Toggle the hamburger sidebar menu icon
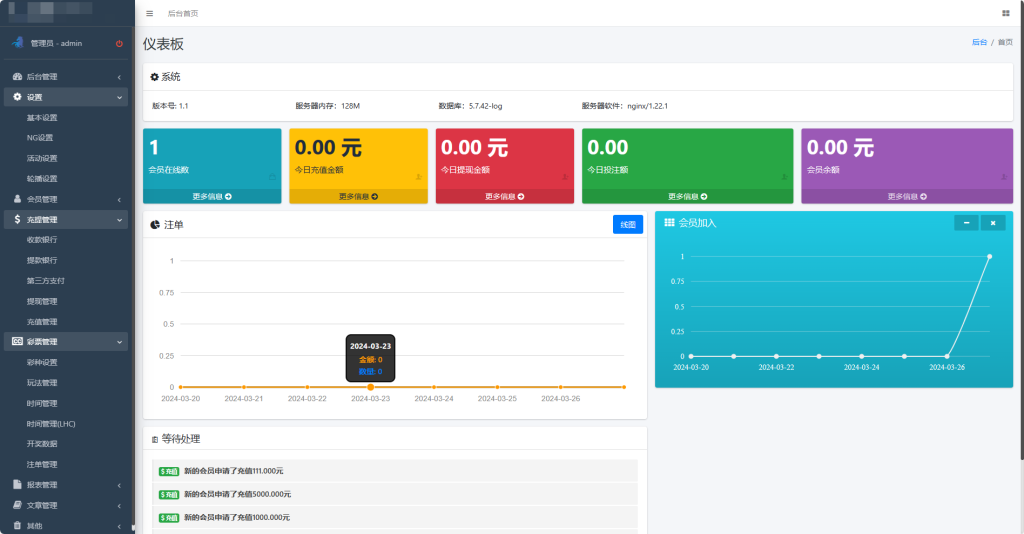This screenshot has width=1024, height=534. tap(150, 13)
